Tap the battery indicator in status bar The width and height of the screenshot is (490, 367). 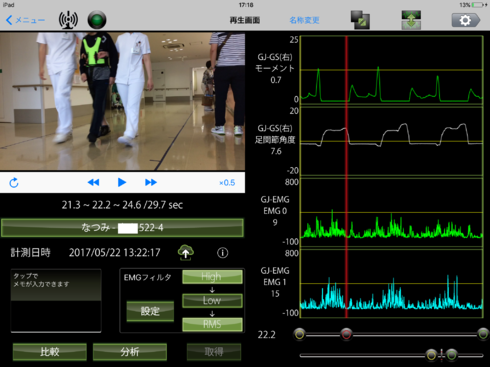(x=479, y=5)
